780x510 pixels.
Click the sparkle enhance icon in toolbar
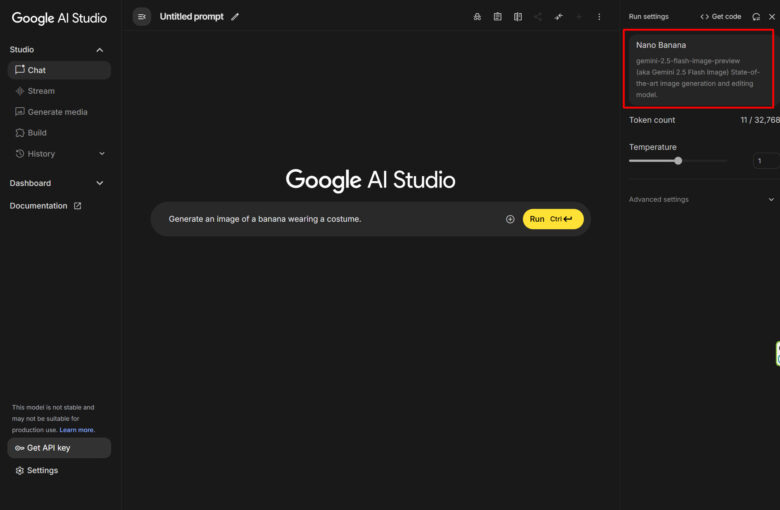pos(559,17)
